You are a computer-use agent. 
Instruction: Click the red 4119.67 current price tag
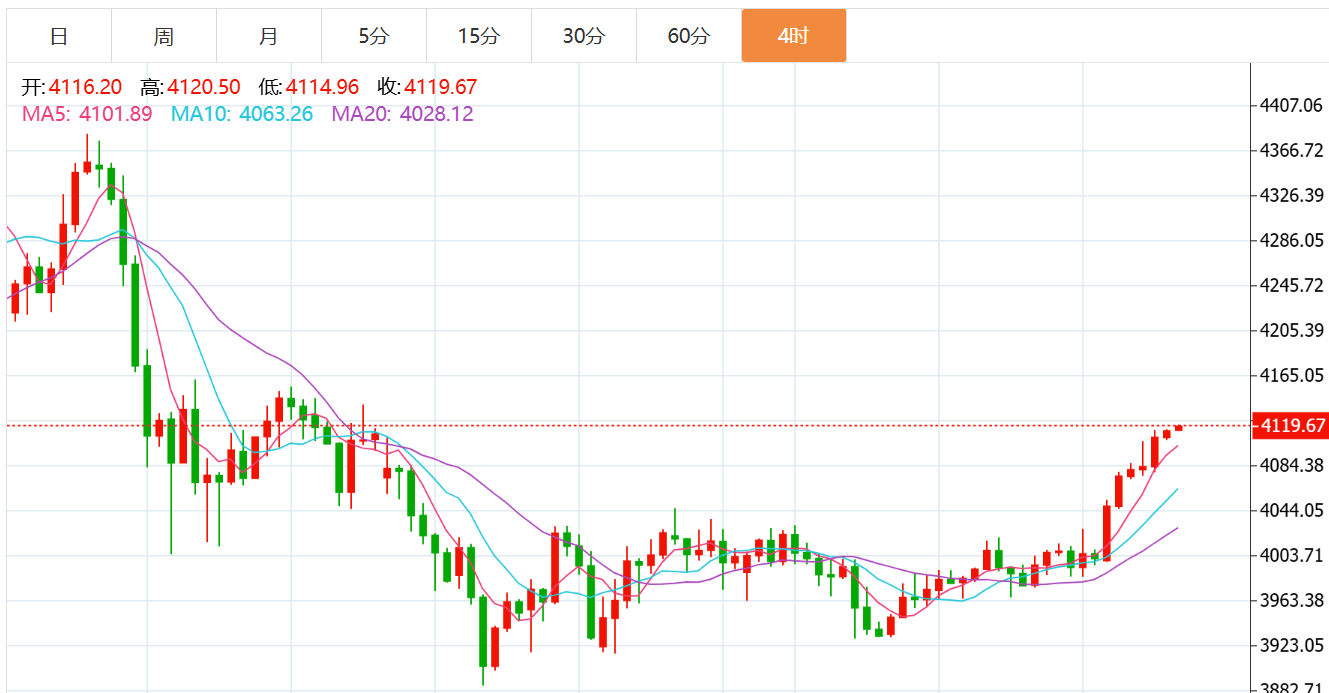(1291, 426)
